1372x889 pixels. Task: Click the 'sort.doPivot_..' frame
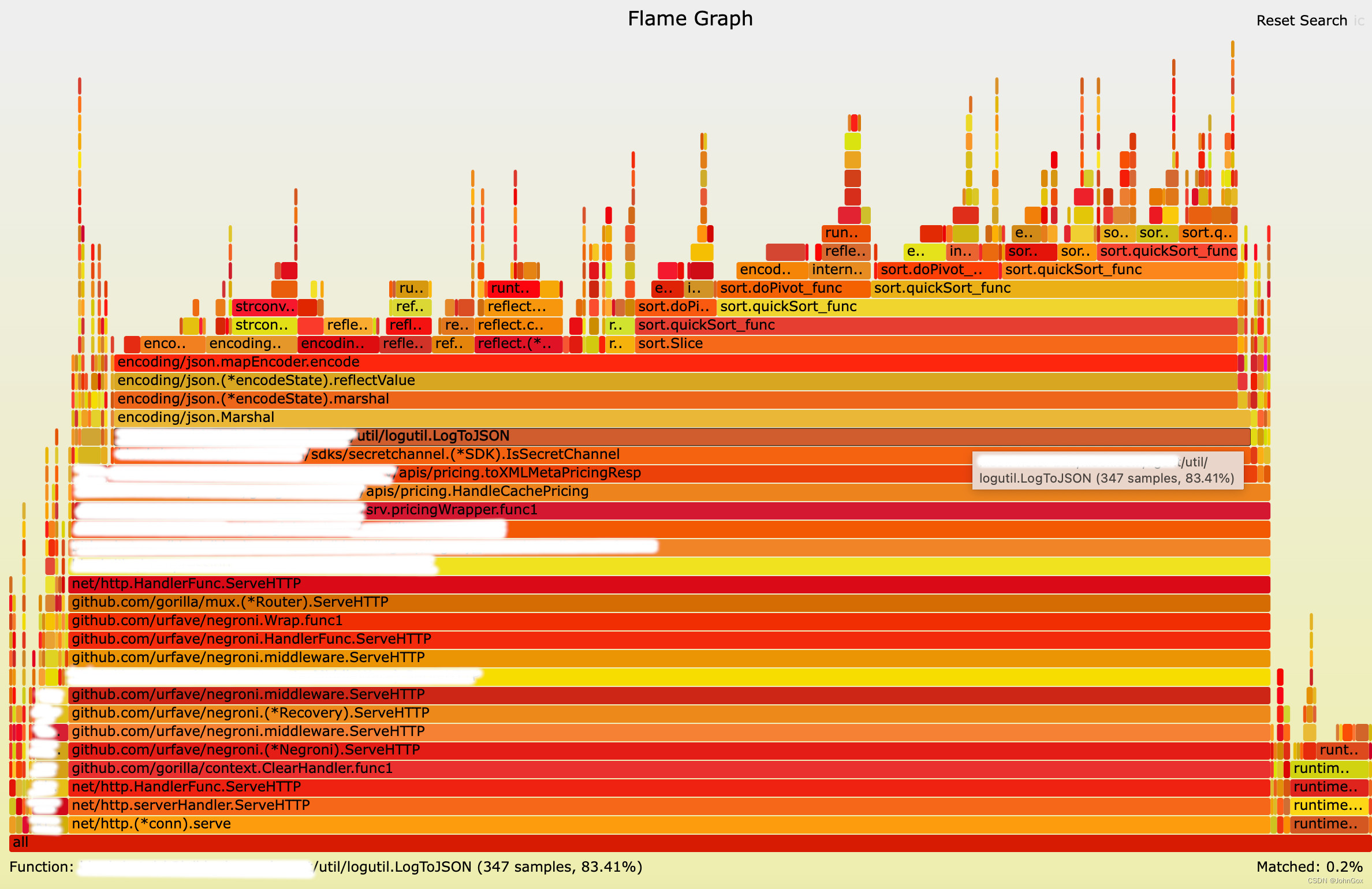click(937, 270)
